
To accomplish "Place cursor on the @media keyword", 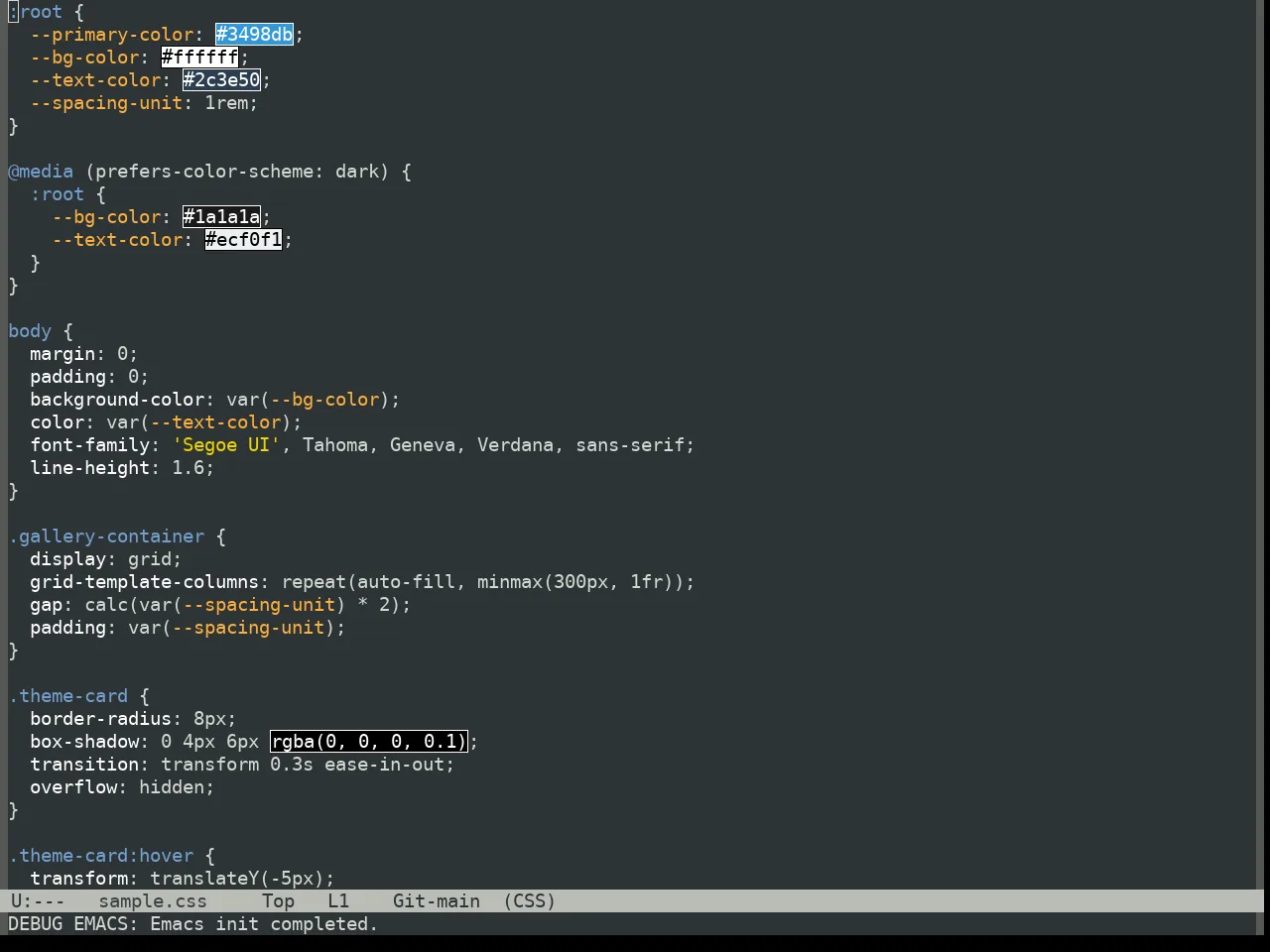I will [41, 172].
